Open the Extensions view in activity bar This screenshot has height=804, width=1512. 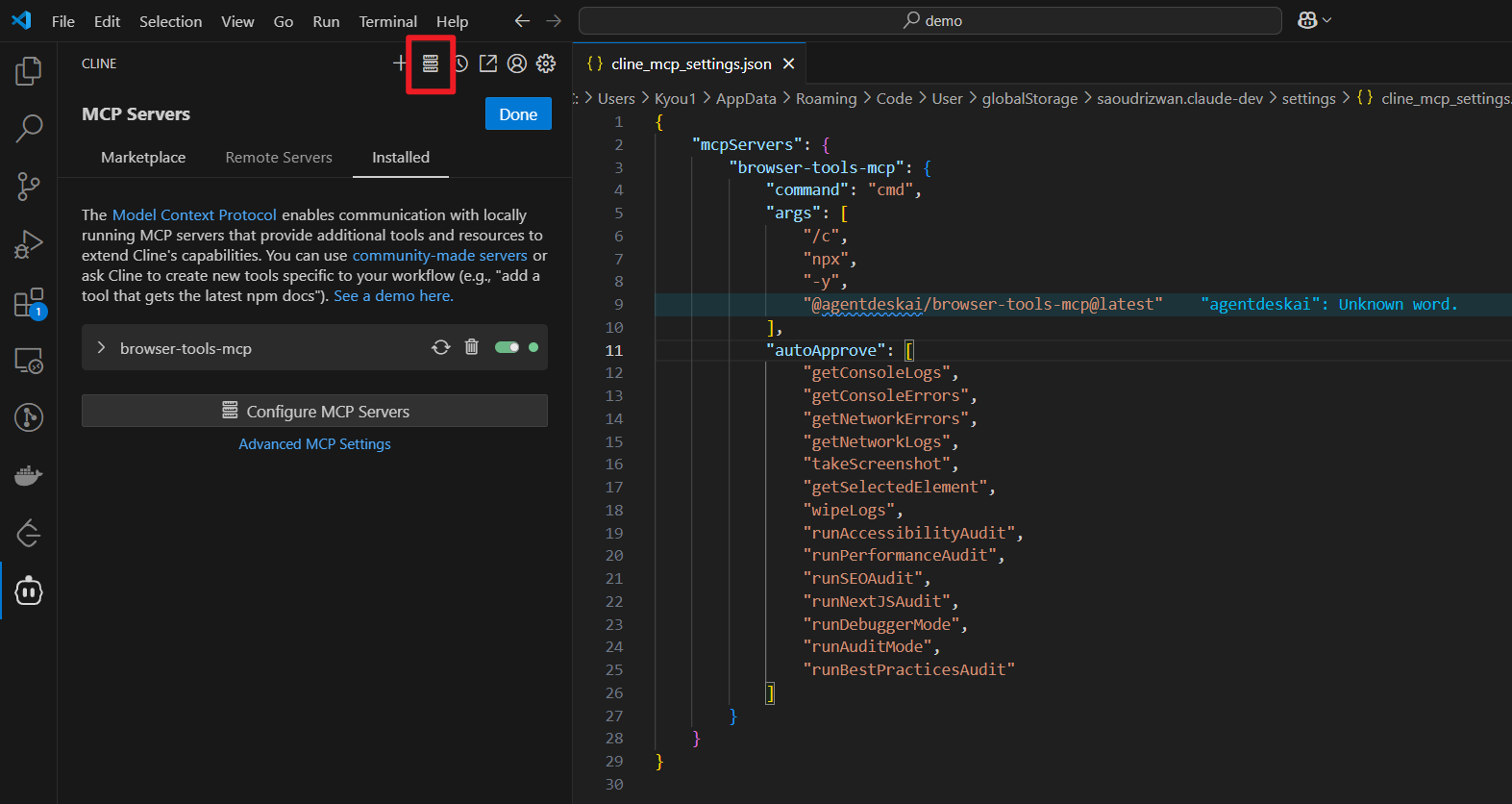tap(29, 303)
